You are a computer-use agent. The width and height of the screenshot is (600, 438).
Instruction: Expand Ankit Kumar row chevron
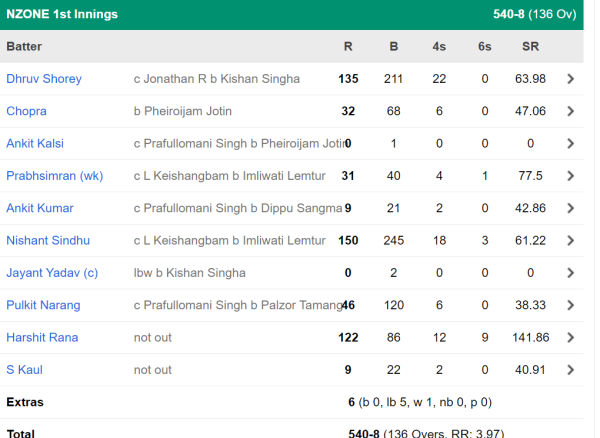coord(570,208)
